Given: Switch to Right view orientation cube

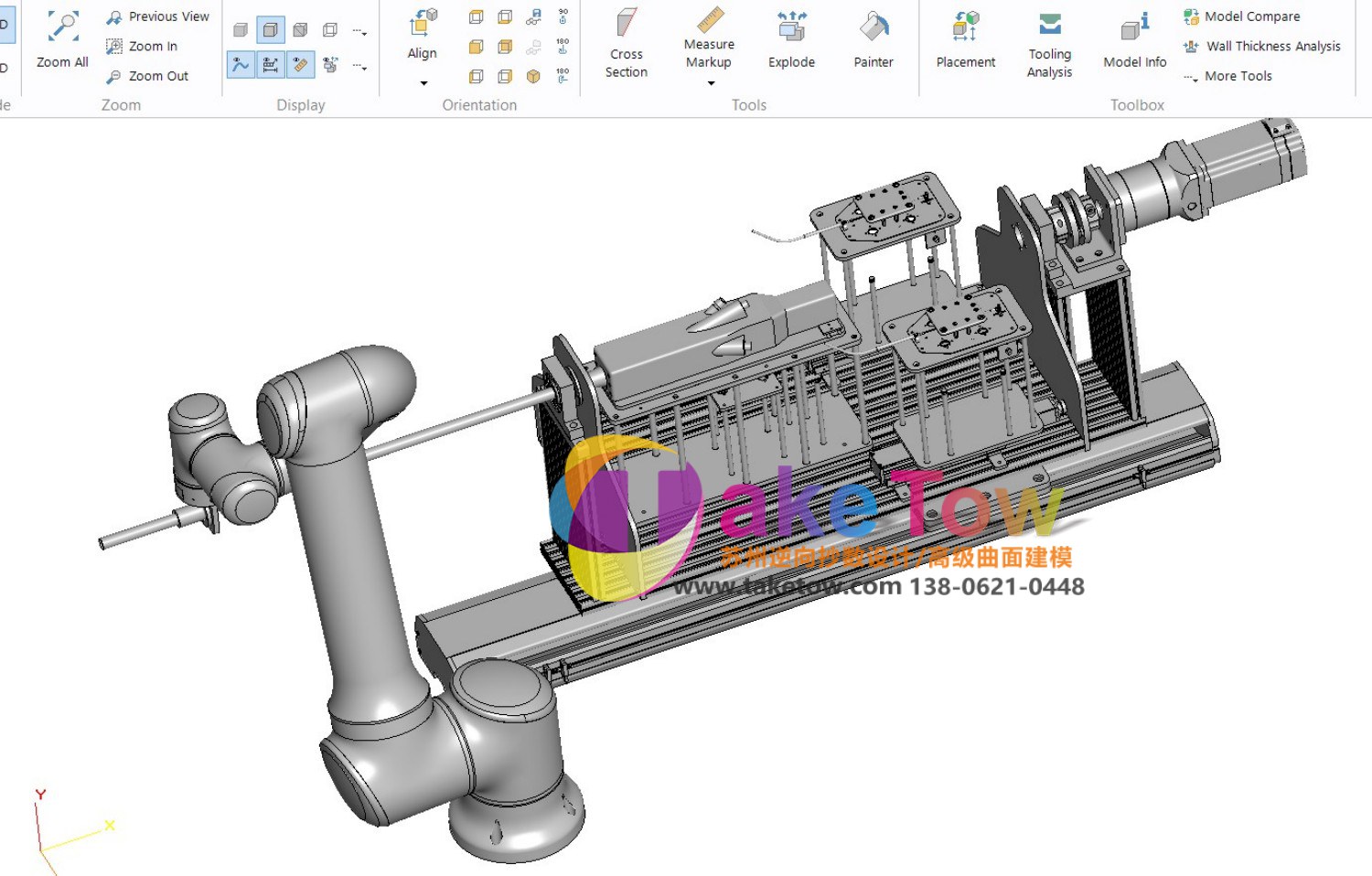Looking at the screenshot, I should (x=505, y=76).
